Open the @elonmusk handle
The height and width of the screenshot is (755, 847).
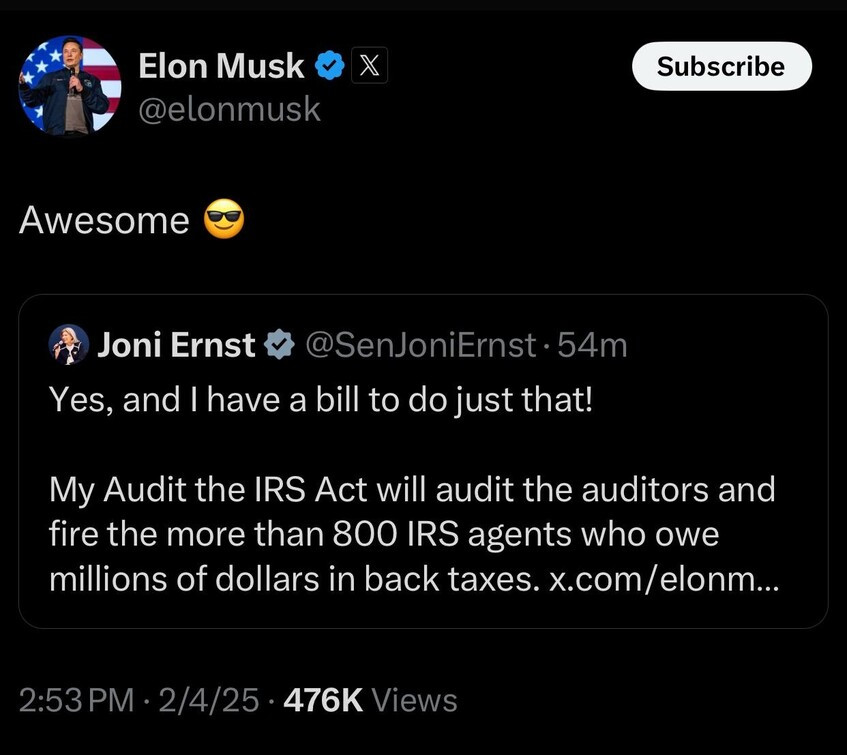click(x=229, y=108)
